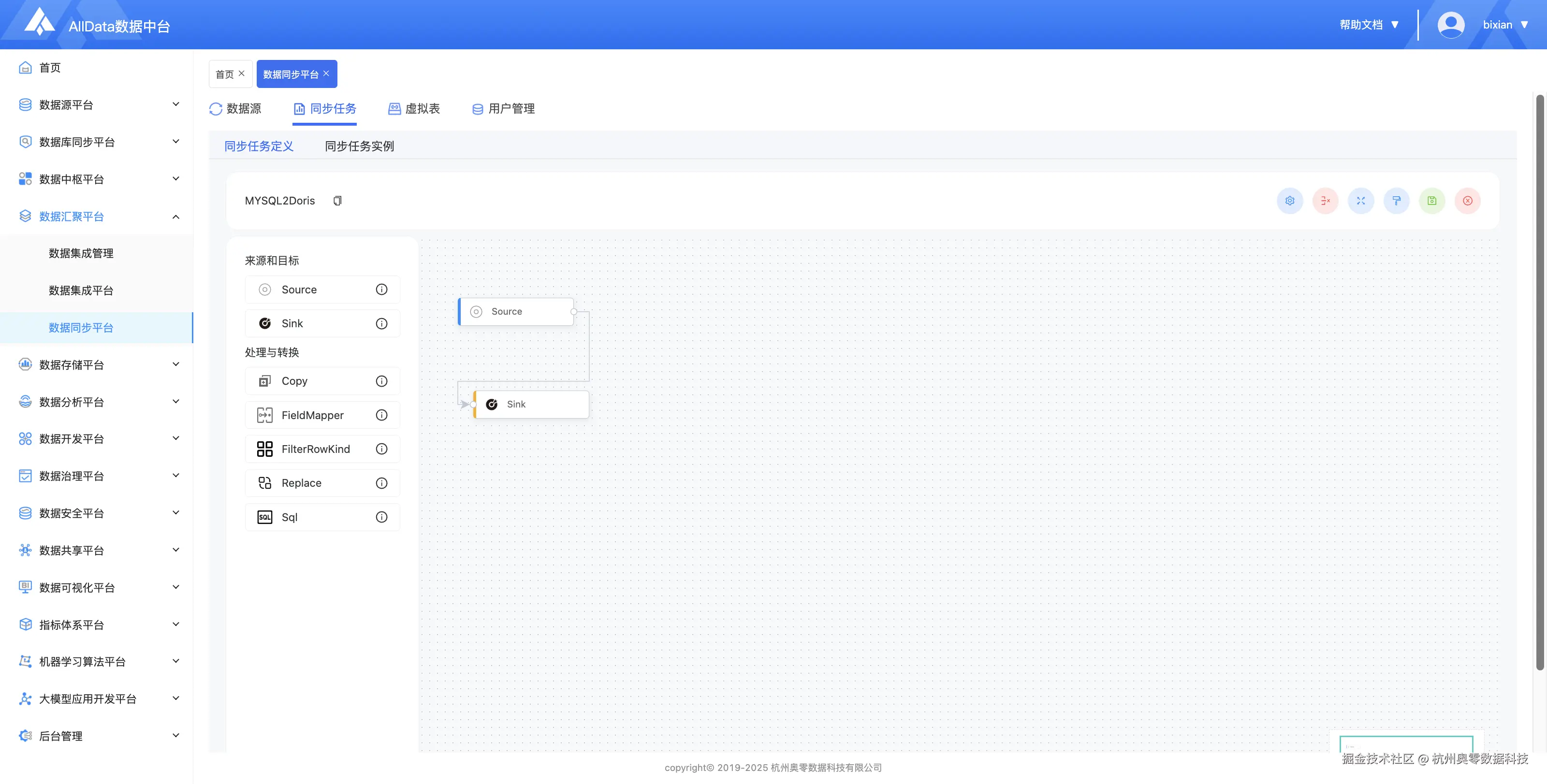
Task: Open job settings gear icon
Action: tap(1289, 201)
